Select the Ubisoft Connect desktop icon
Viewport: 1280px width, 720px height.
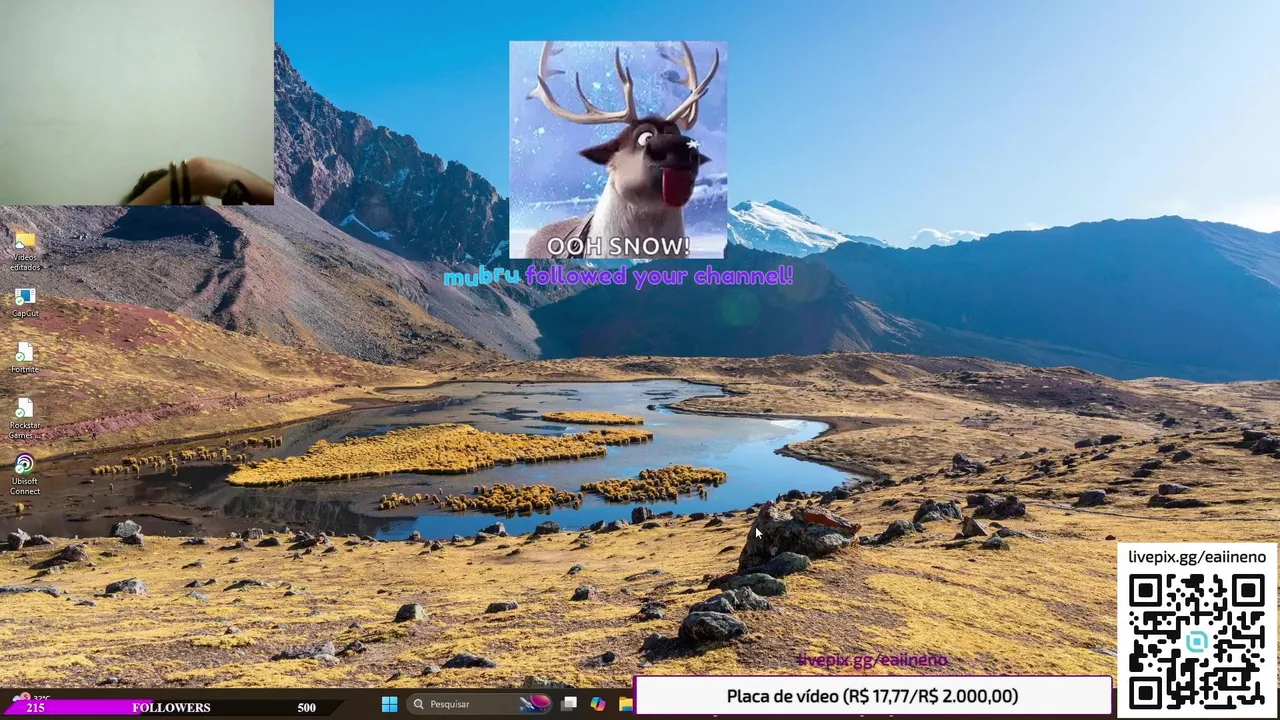point(25,475)
